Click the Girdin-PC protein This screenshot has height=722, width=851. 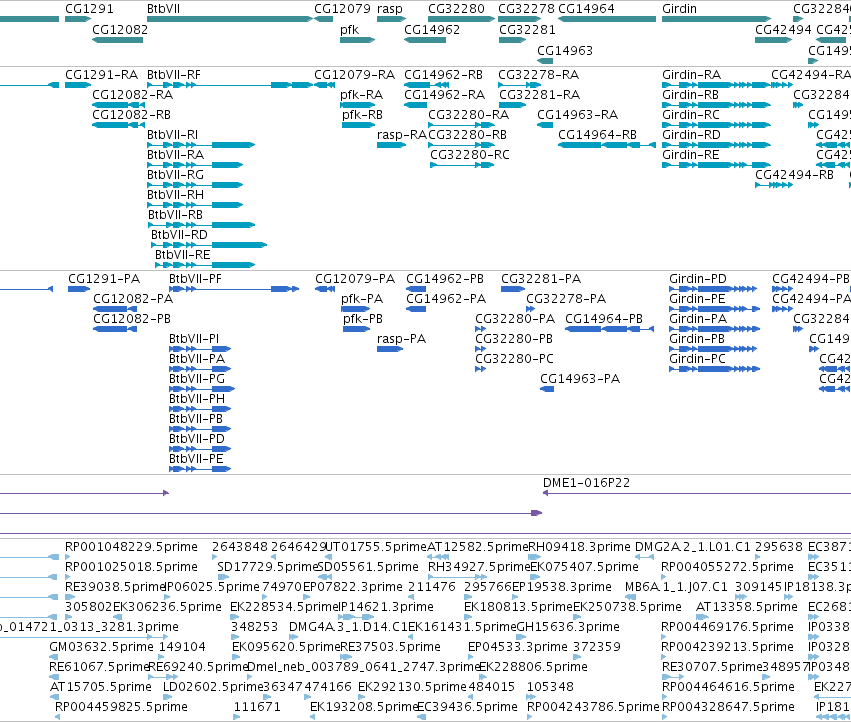[714, 369]
